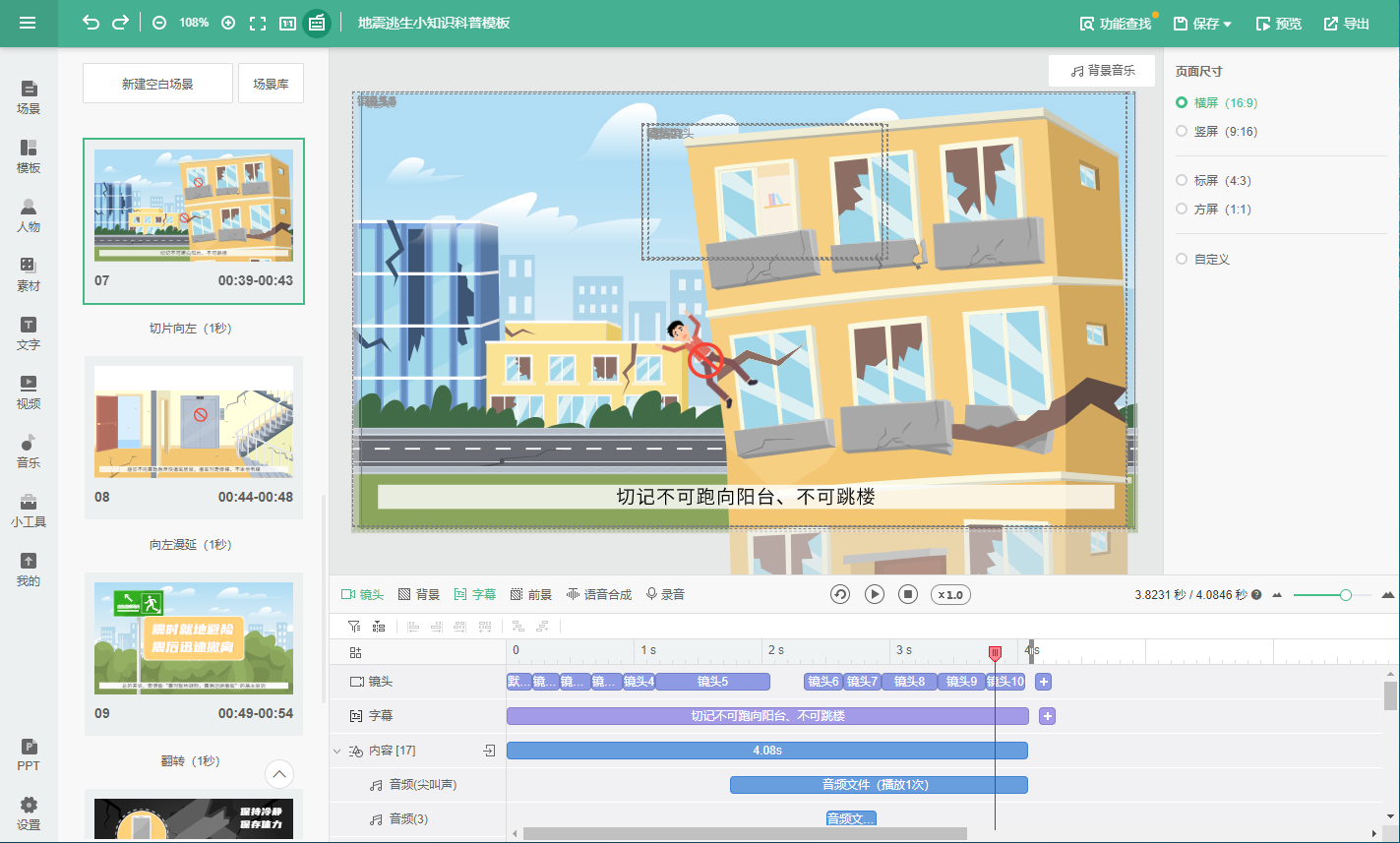Select 音频文件 (播放1次) clip
This screenshot has width=1400, height=843.
879,785
